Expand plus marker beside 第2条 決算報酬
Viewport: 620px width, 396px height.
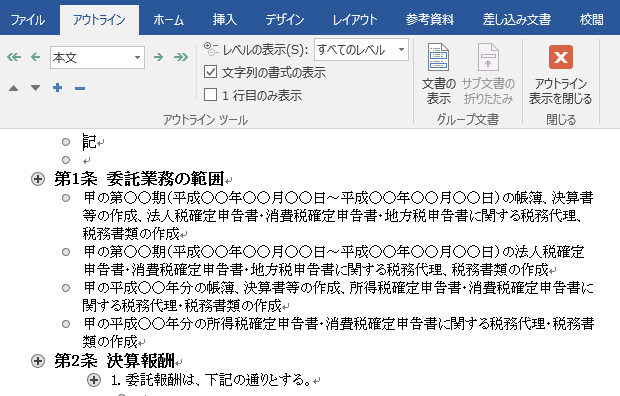38,361
